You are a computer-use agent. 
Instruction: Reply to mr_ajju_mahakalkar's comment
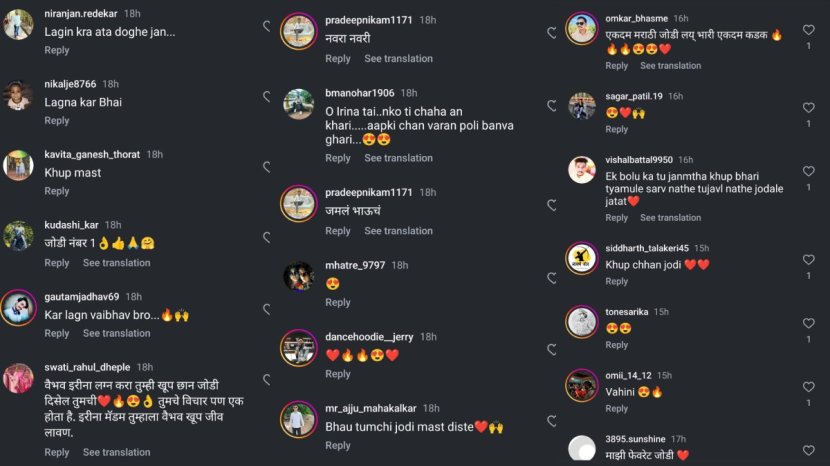(x=338, y=446)
